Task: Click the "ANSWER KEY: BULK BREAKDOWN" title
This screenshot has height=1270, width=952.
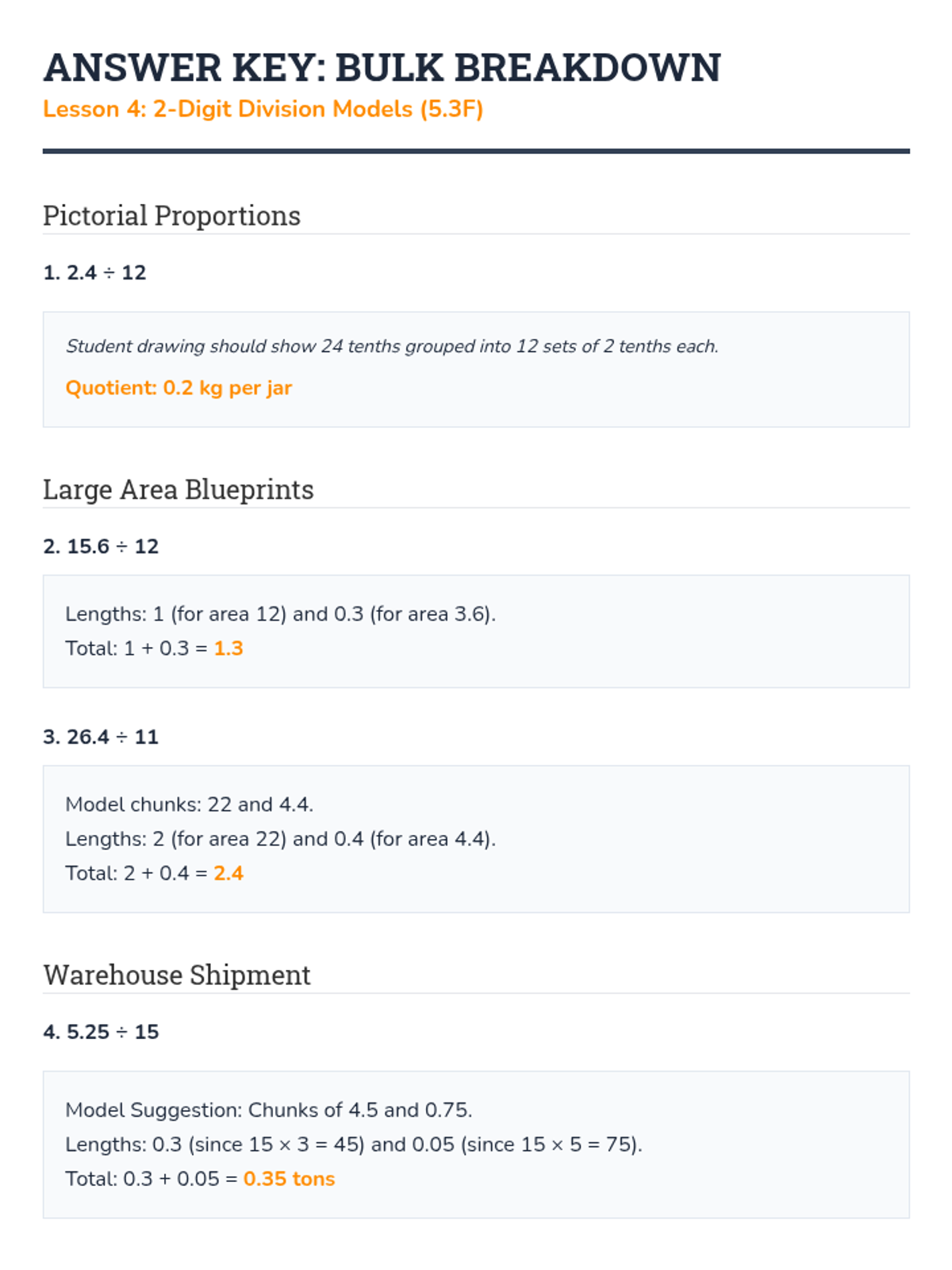Action: click(382, 67)
